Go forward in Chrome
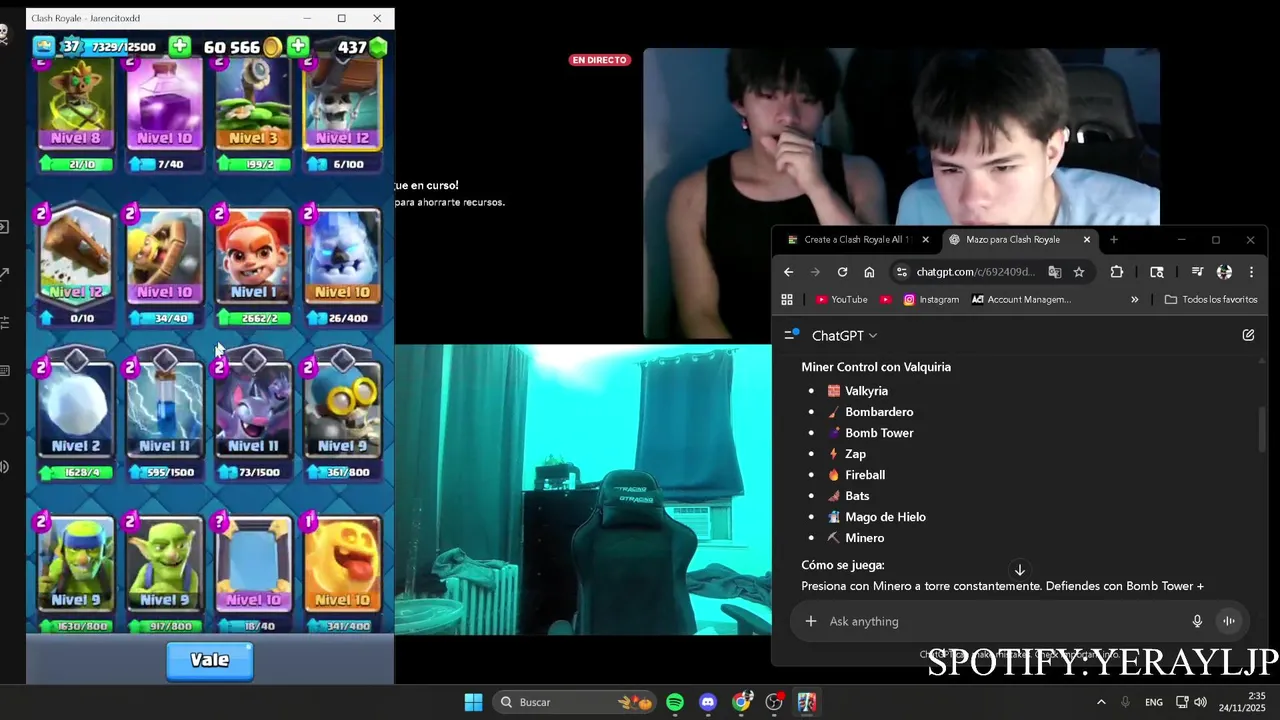1280x720 pixels. (x=815, y=272)
